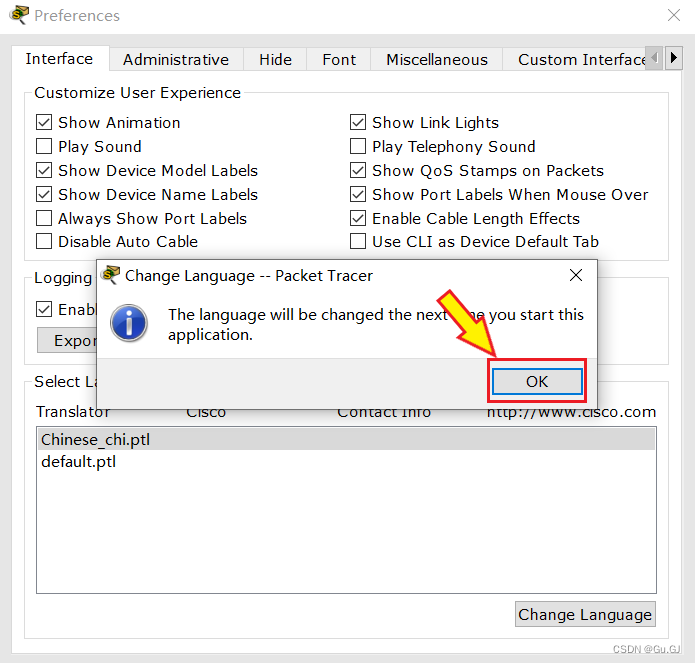Open the Hide tab
Viewport: 695px width, 663px height.
pyautogui.click(x=275, y=59)
